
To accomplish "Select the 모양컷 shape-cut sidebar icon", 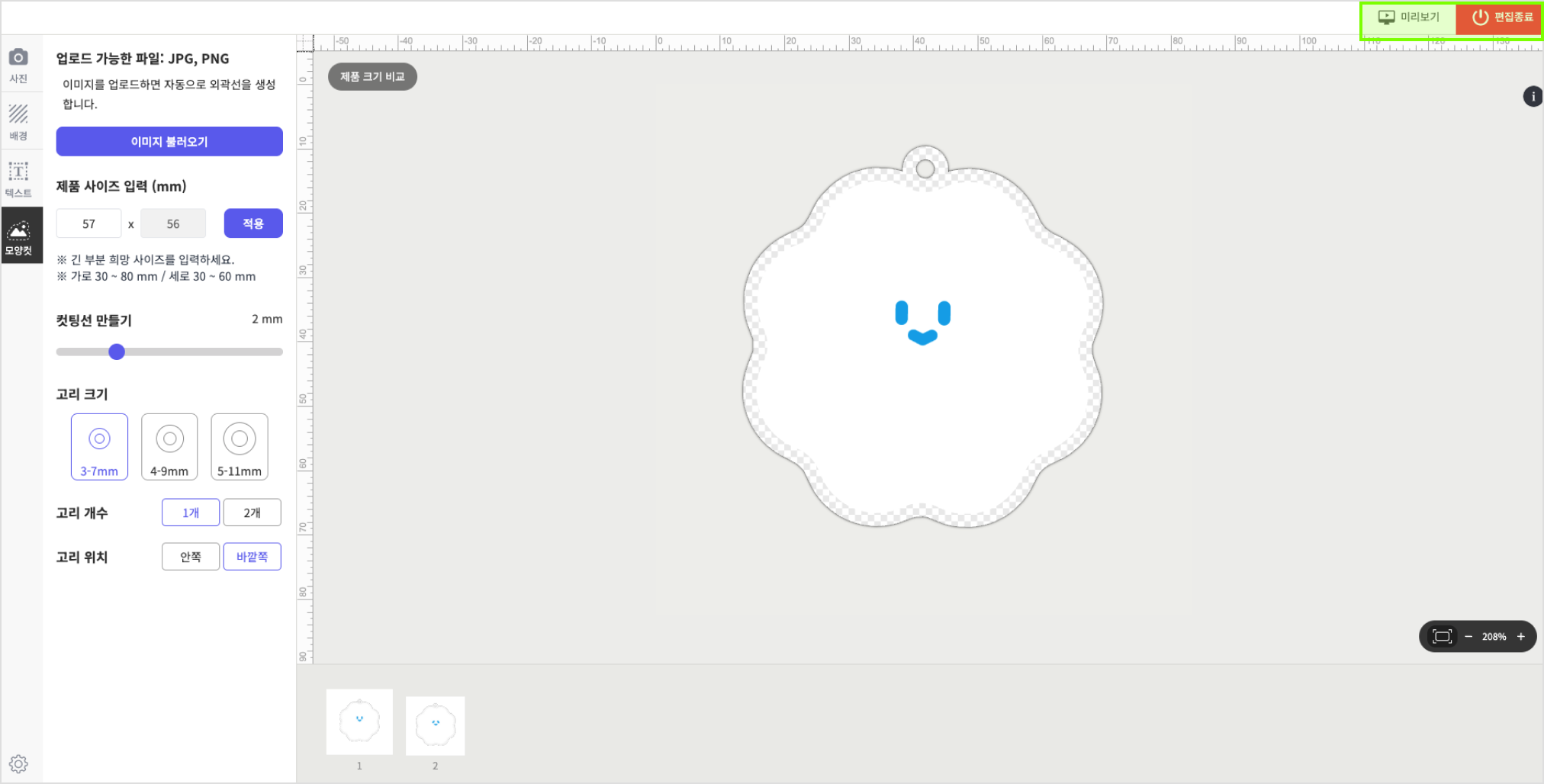I will (x=19, y=236).
